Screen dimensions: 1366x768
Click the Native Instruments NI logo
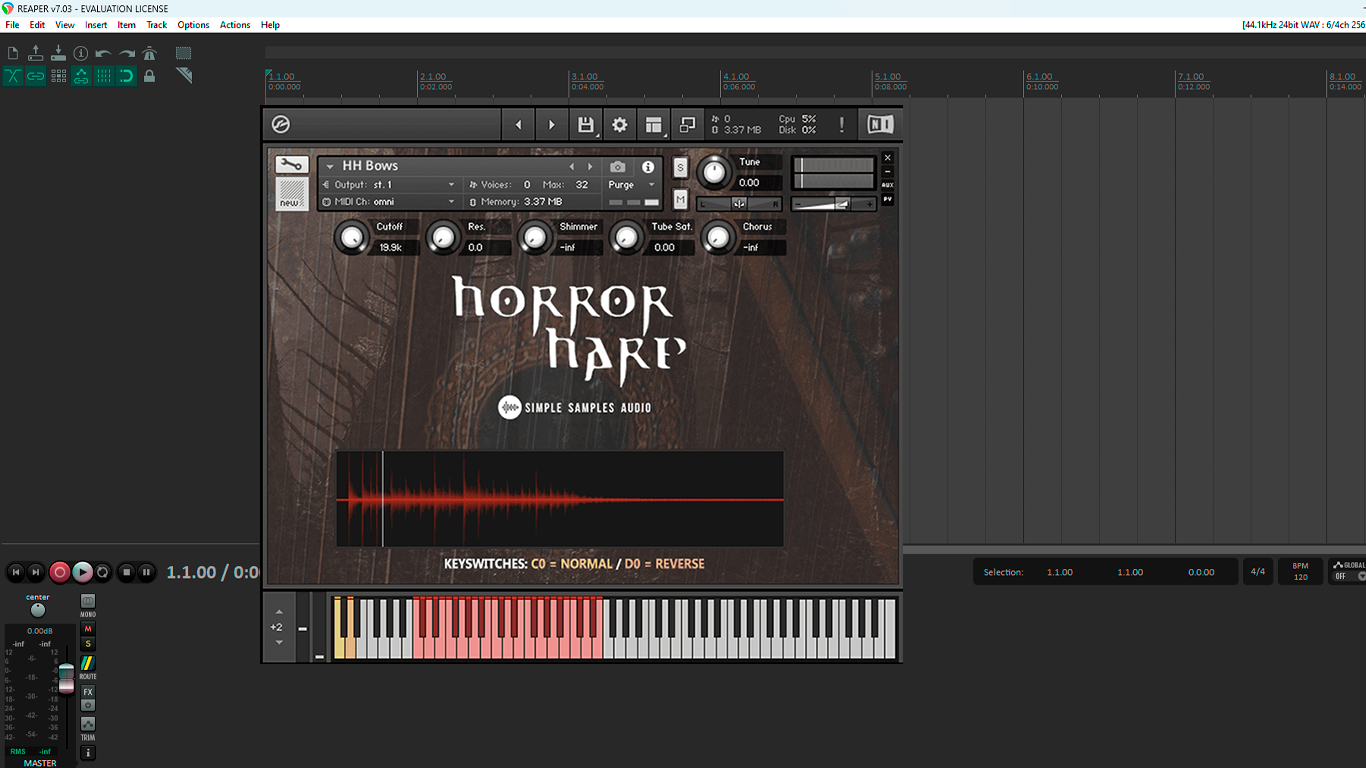[880, 125]
